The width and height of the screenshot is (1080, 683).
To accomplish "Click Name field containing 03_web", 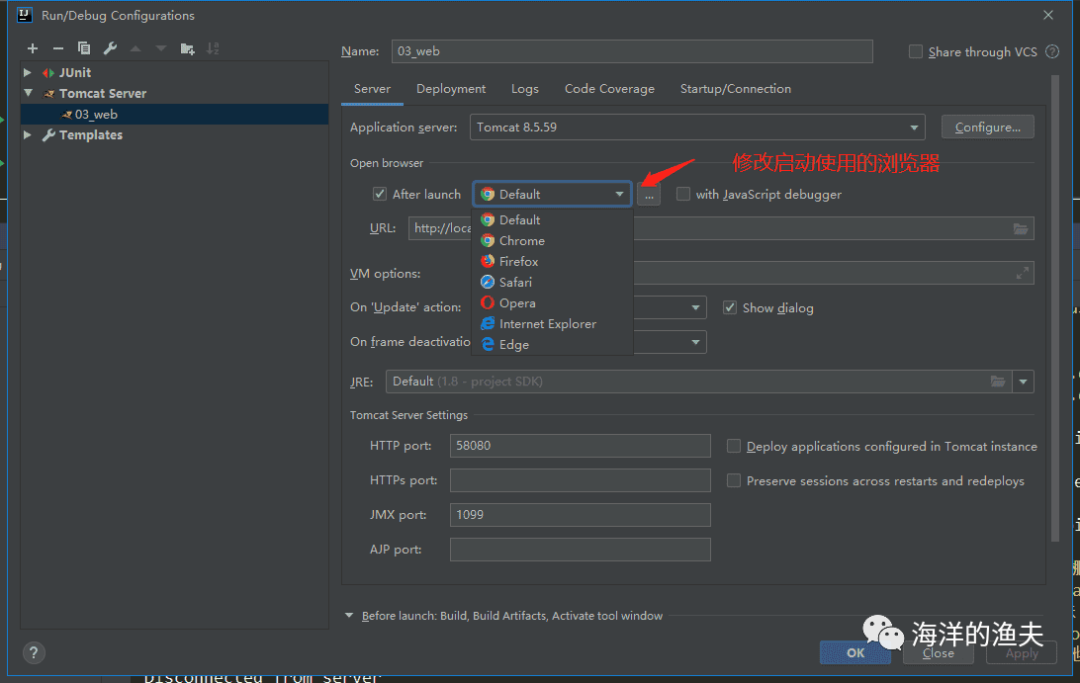I will click(x=632, y=52).
